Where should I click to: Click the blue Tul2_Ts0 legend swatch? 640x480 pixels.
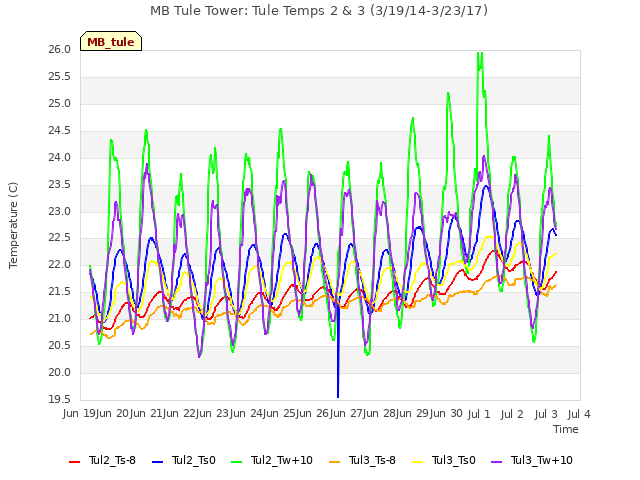pyautogui.click(x=158, y=462)
